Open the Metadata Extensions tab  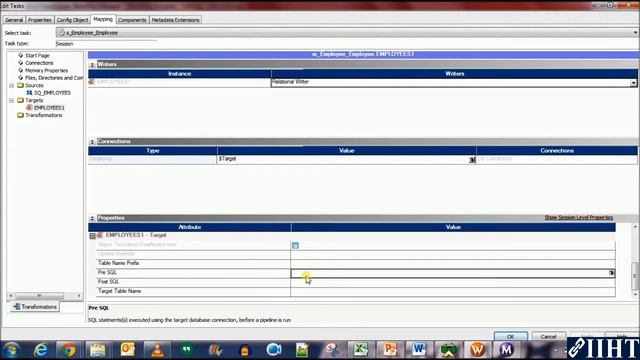click(176, 20)
